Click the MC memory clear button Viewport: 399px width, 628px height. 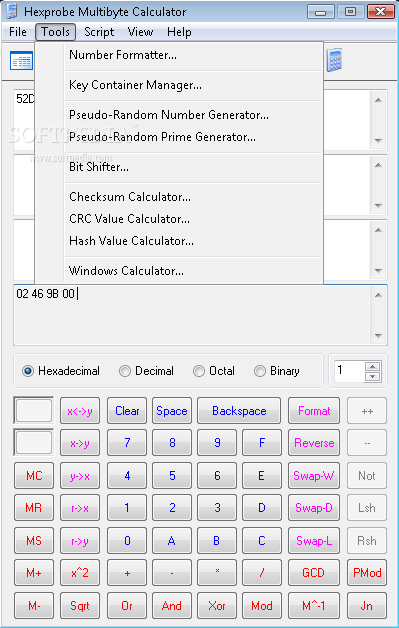[34, 476]
